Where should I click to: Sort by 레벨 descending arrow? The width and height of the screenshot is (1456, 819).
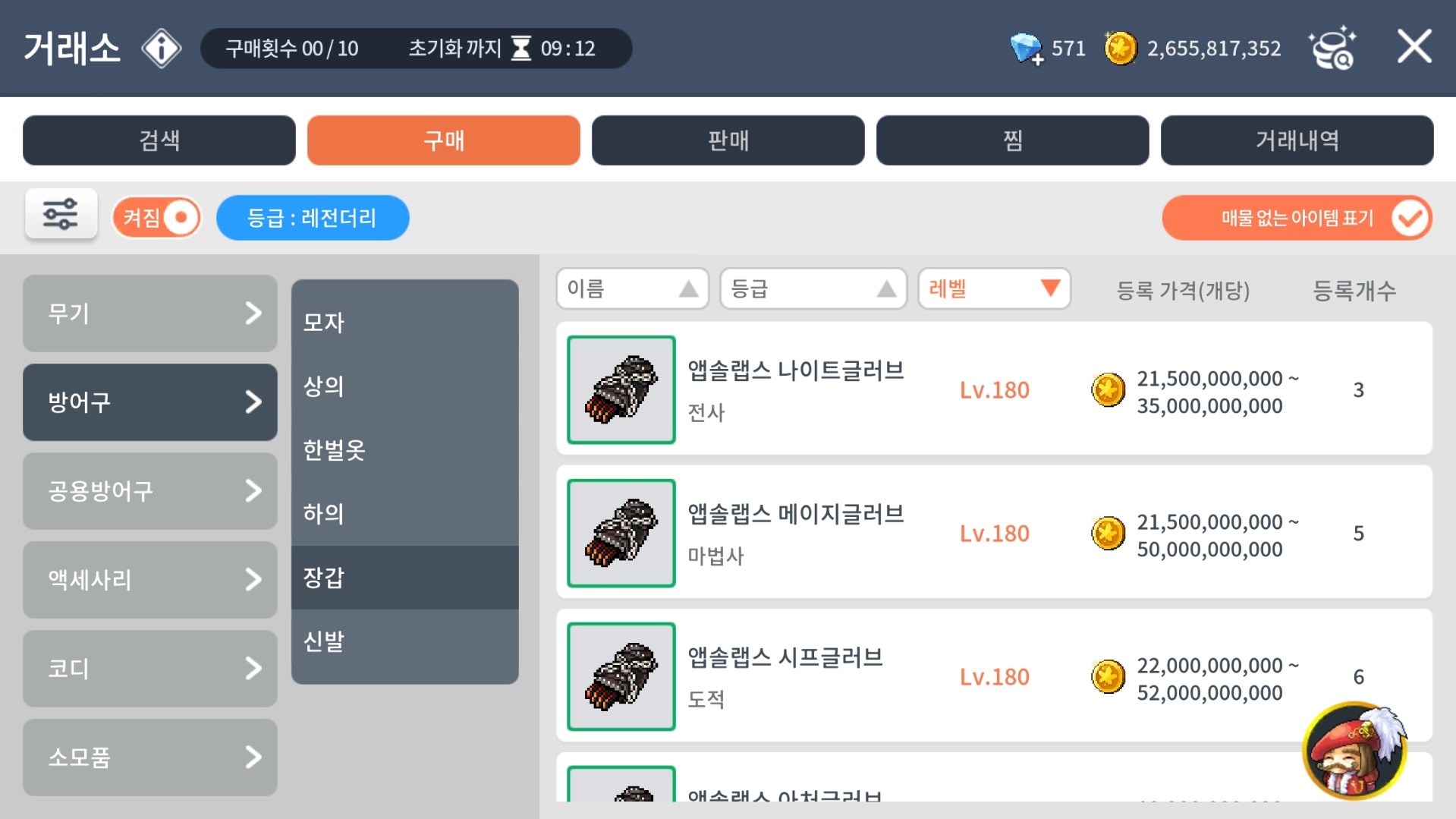(x=1050, y=288)
